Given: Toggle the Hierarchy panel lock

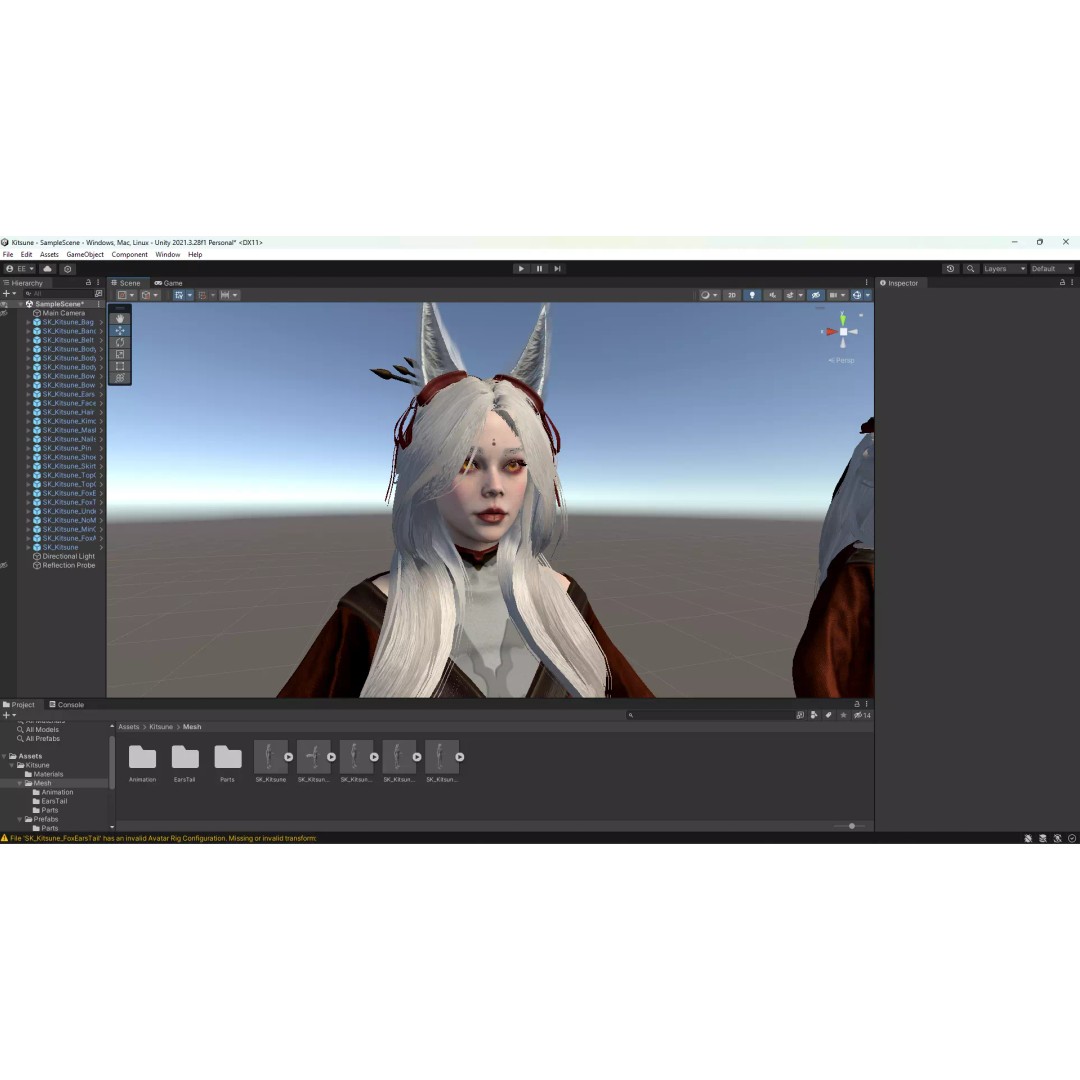Looking at the screenshot, I should pos(88,282).
